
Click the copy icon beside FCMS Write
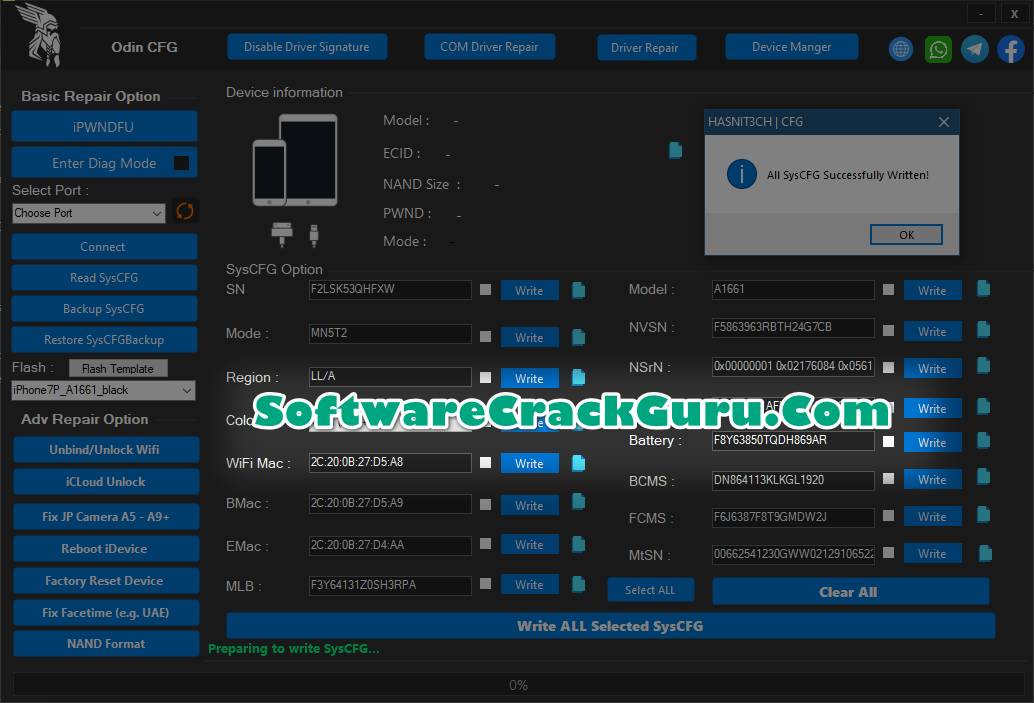click(983, 514)
